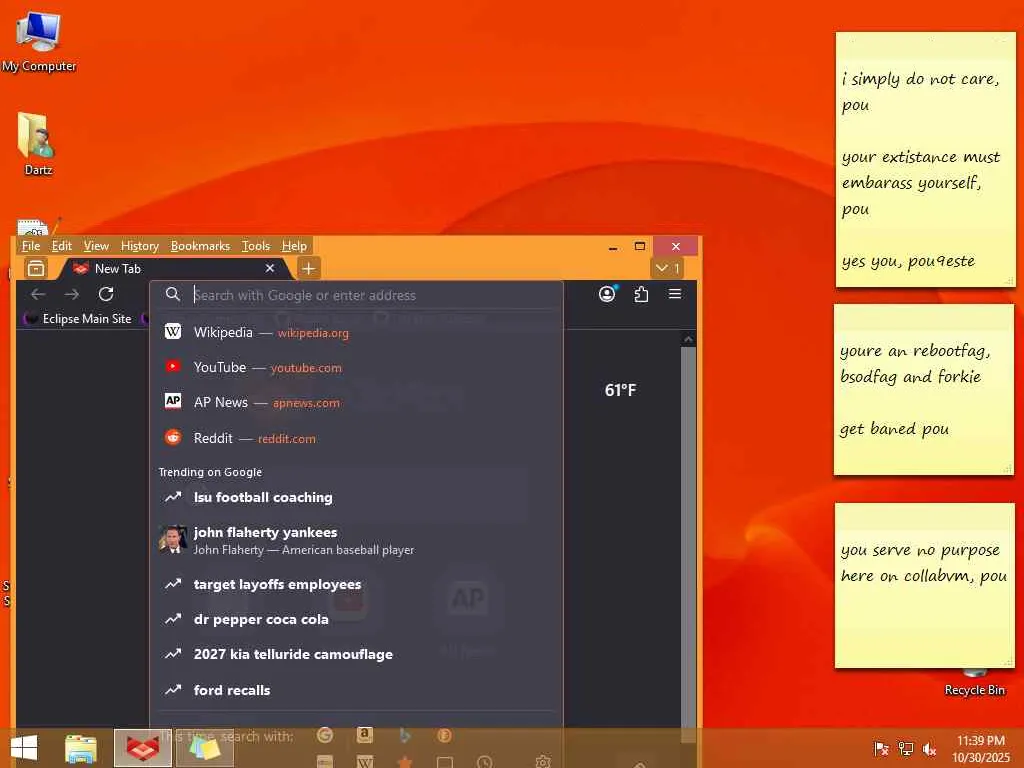Open the Tools menu
Screen dimensions: 1024x768
click(x=255, y=246)
